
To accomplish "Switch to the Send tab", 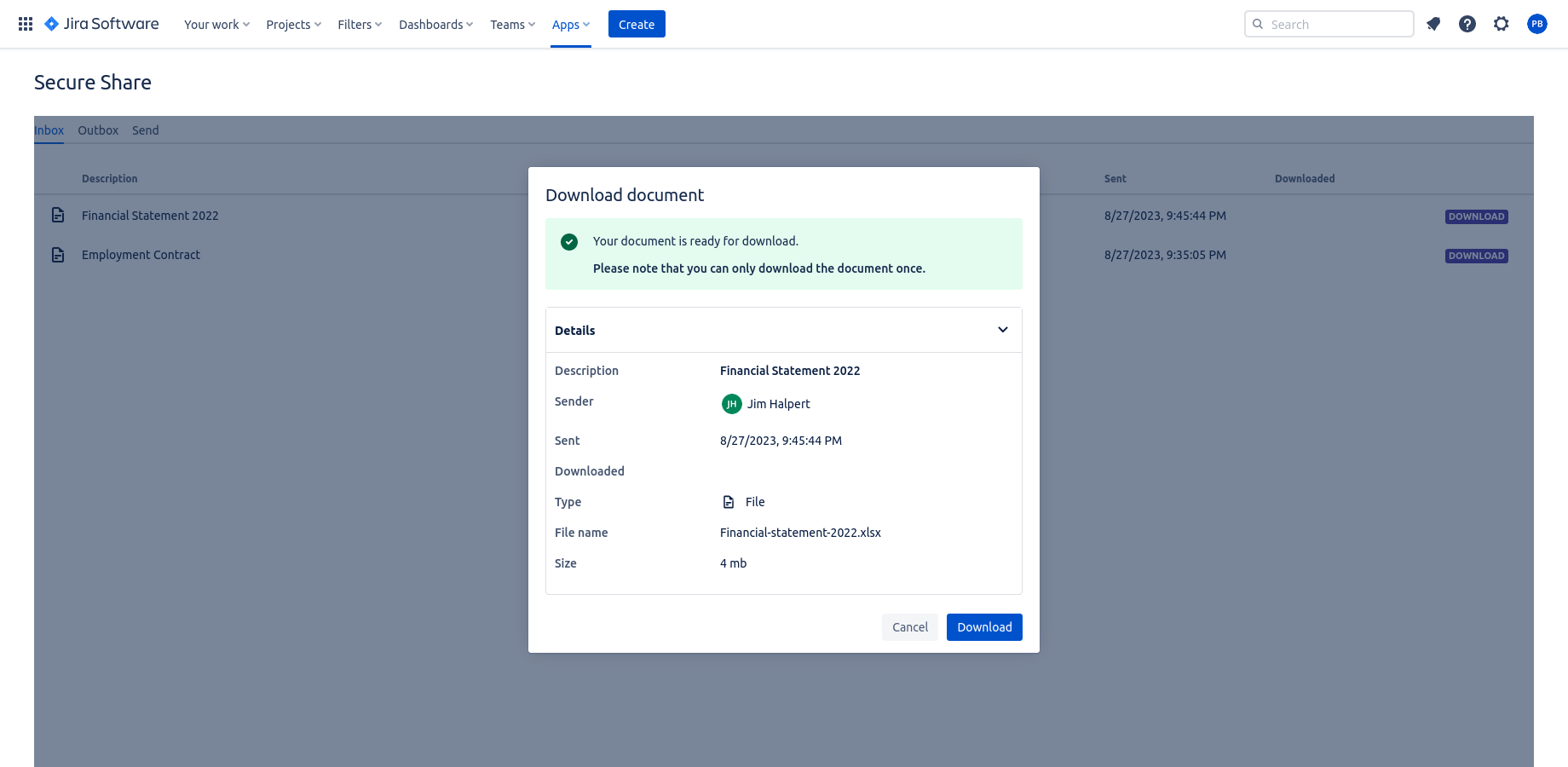I will (146, 130).
